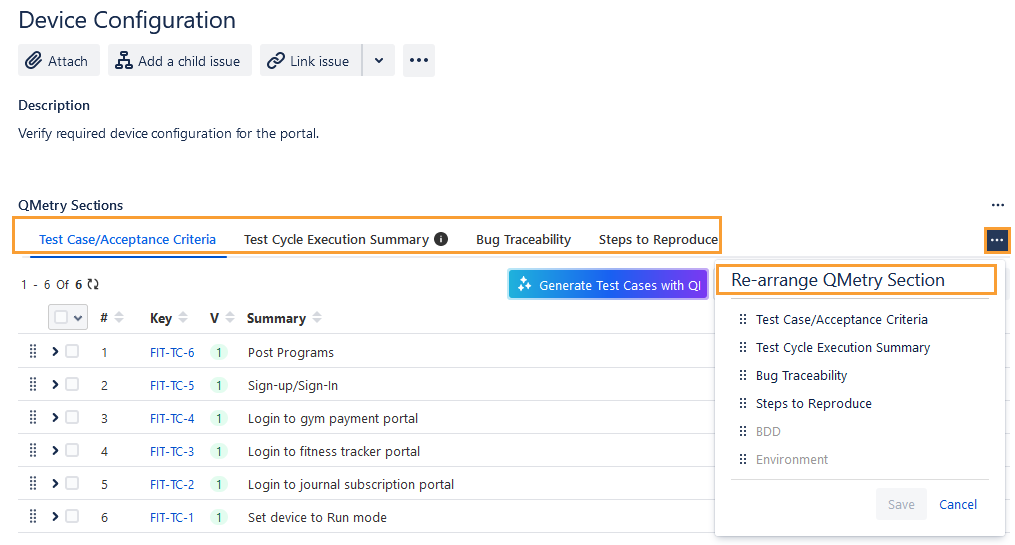Image resolution: width=1015 pixels, height=545 pixels.
Task: Click the Attach button
Action: pyautogui.click(x=58, y=61)
